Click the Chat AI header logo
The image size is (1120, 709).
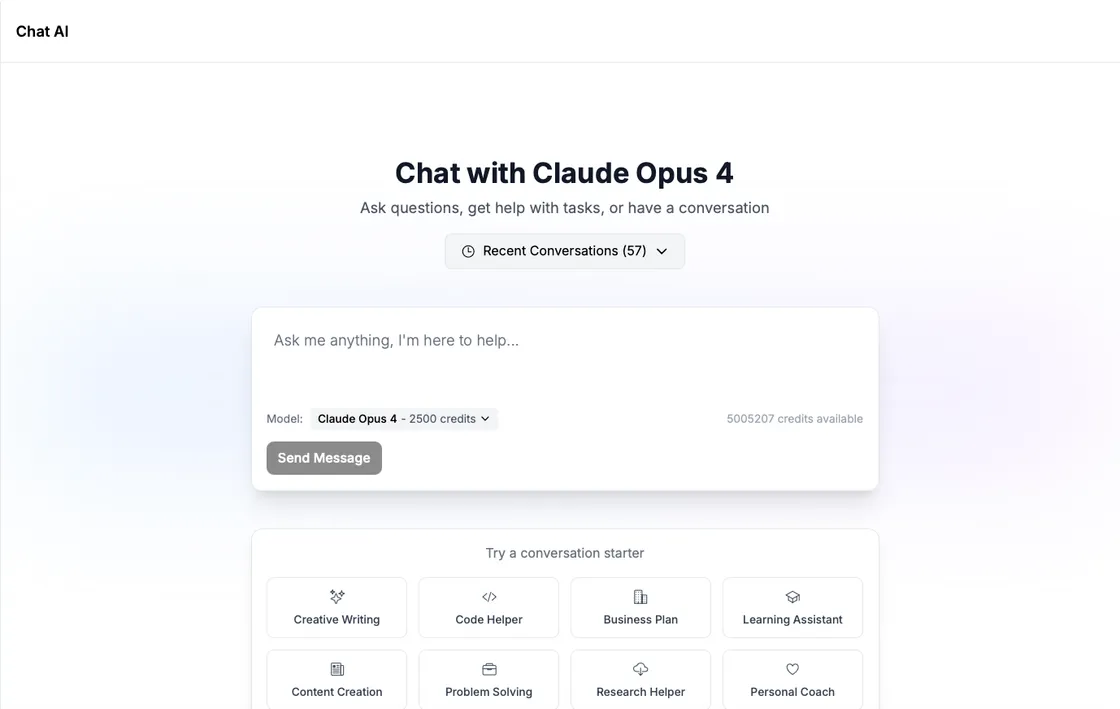[x=41, y=30]
